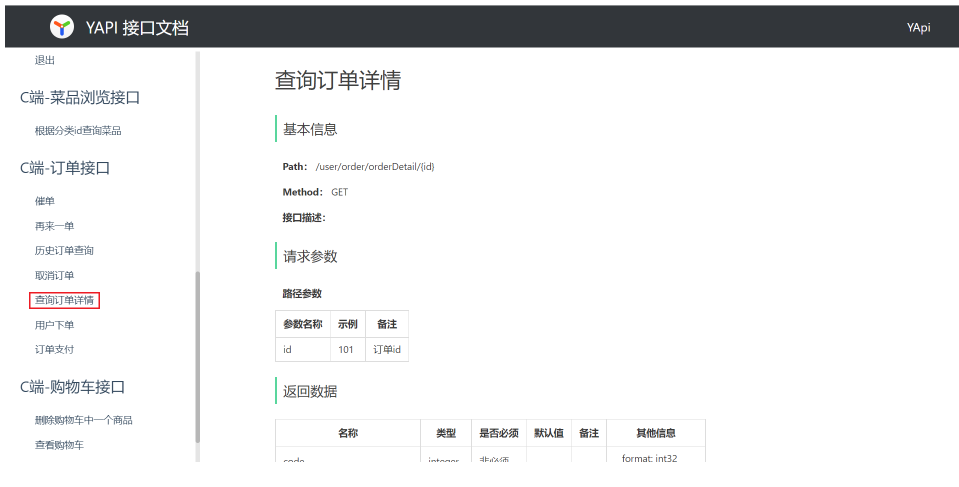This screenshot has height=487, width=959.
Task: Click the 返回数据 section heading
Action: [310, 391]
